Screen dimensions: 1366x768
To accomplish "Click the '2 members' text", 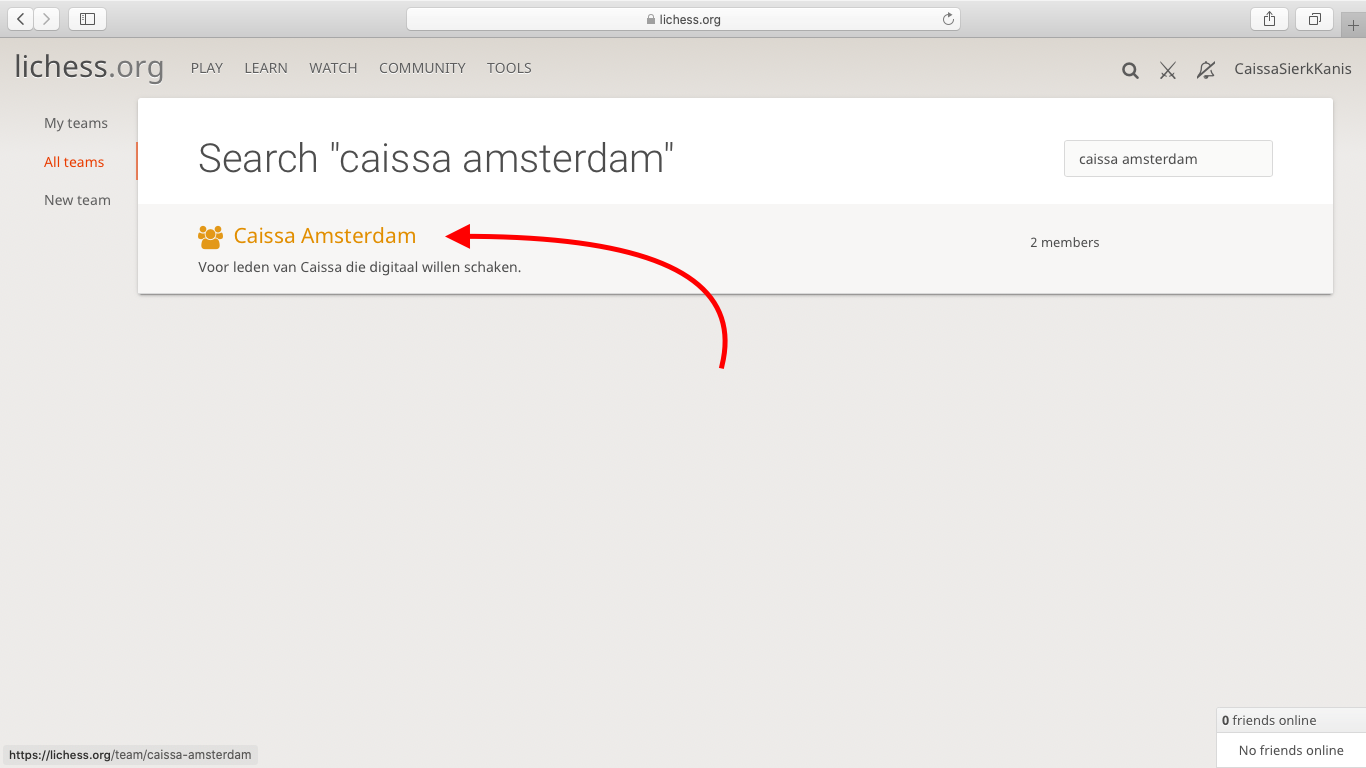I will point(1065,242).
